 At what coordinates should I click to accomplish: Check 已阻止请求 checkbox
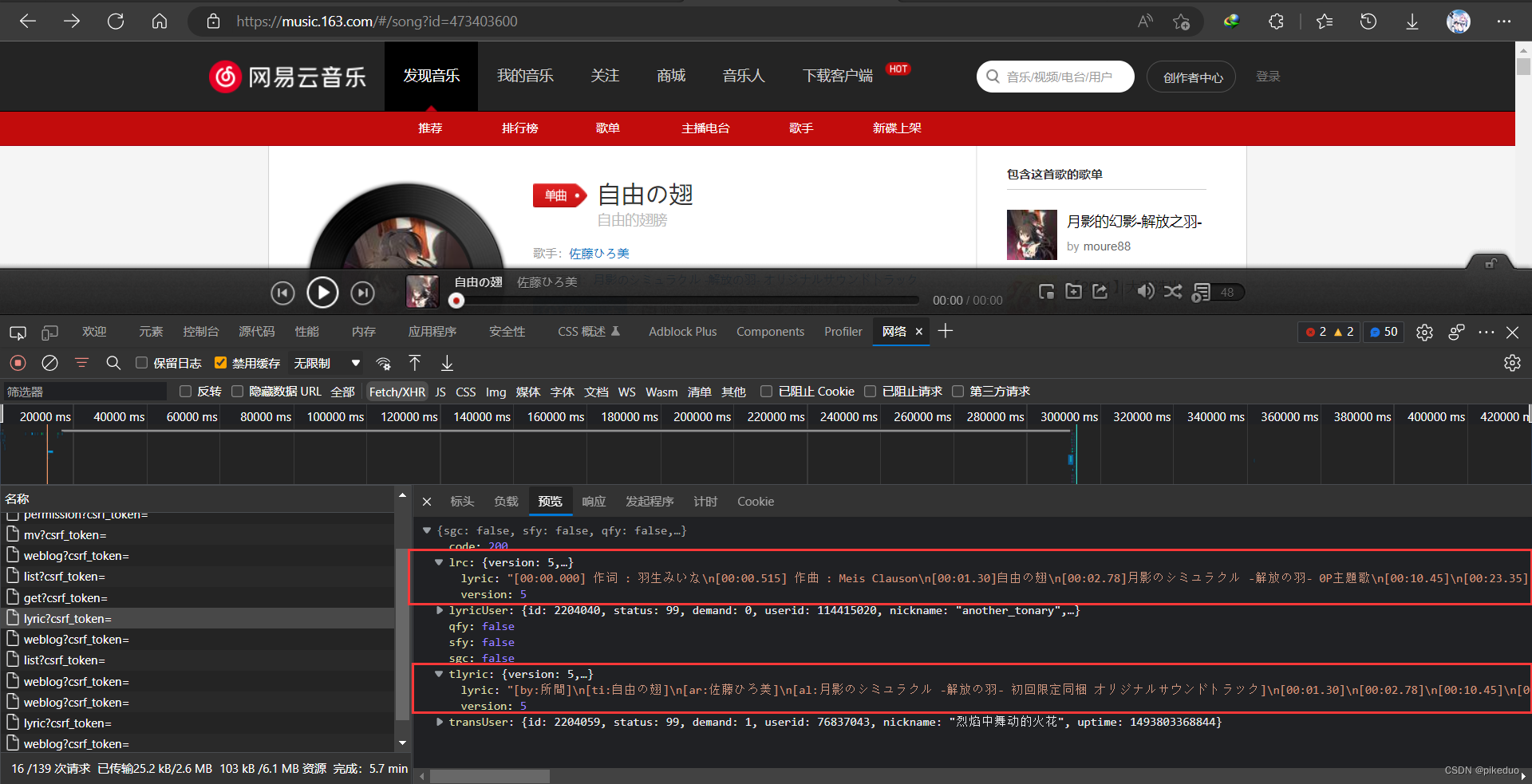click(870, 391)
